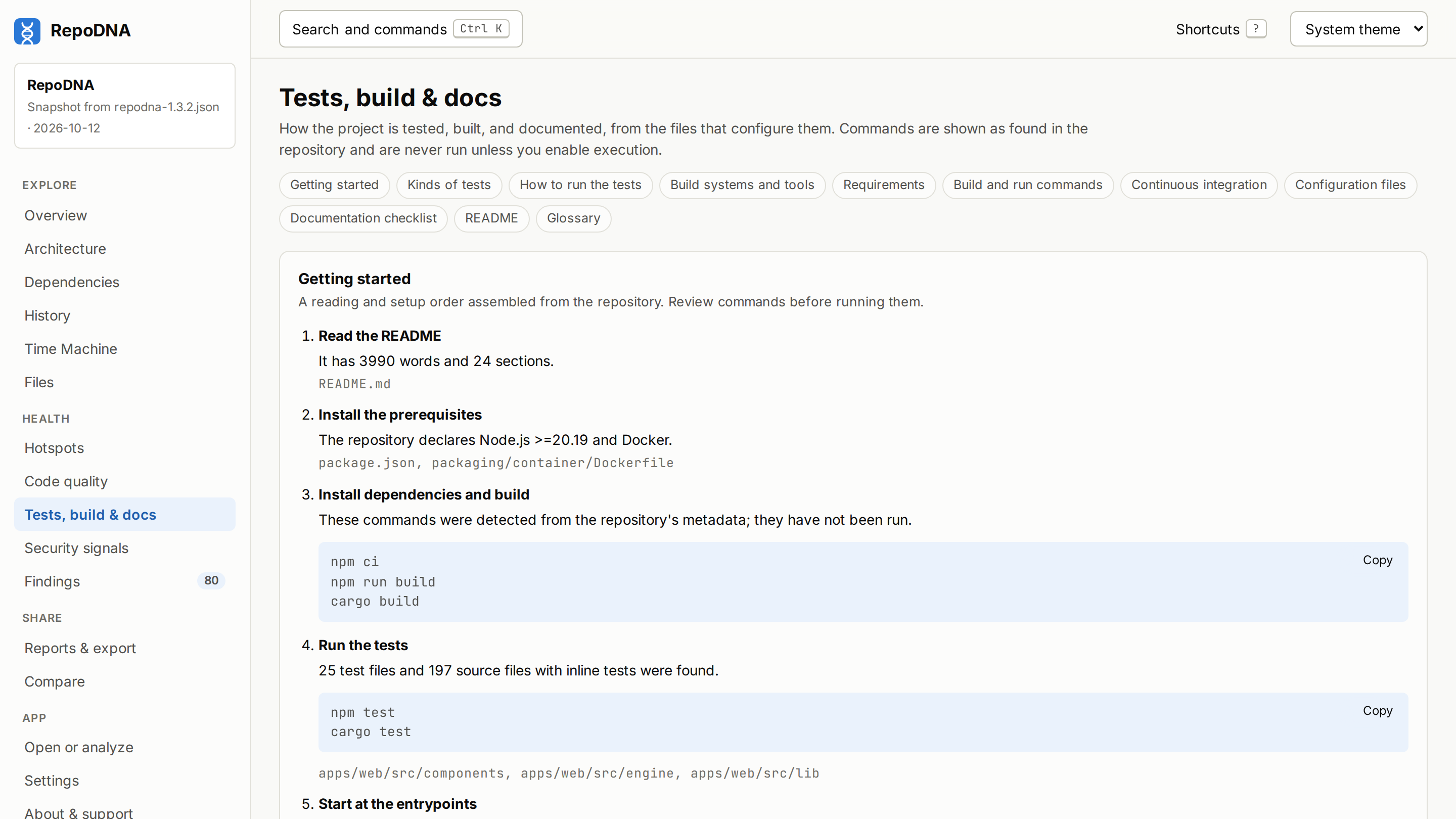Screen dimensions: 1456x819
Task: Click Install dependencies and build heading
Action: [x=423, y=494]
